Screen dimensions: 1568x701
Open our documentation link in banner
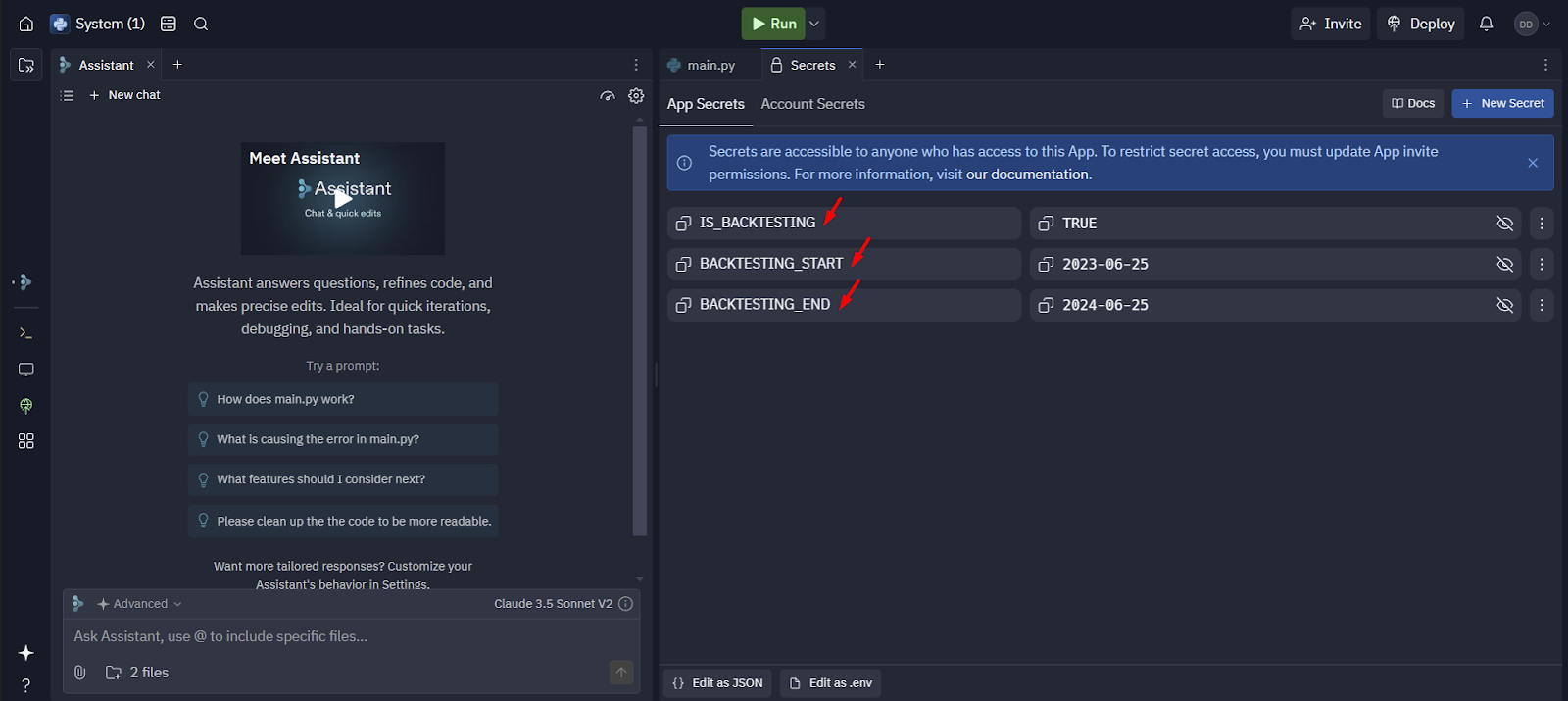[x=1028, y=175]
